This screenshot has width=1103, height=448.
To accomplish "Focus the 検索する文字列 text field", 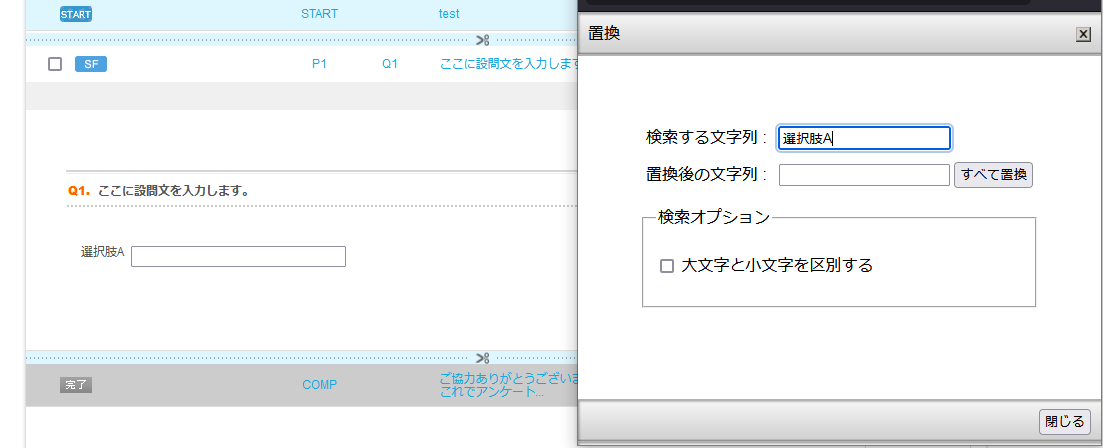I will click(864, 138).
